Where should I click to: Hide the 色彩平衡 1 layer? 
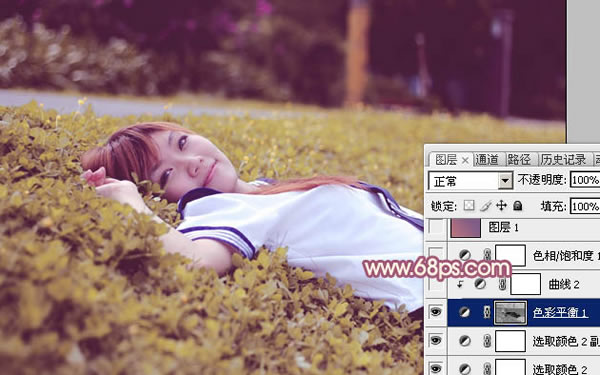tap(435, 312)
